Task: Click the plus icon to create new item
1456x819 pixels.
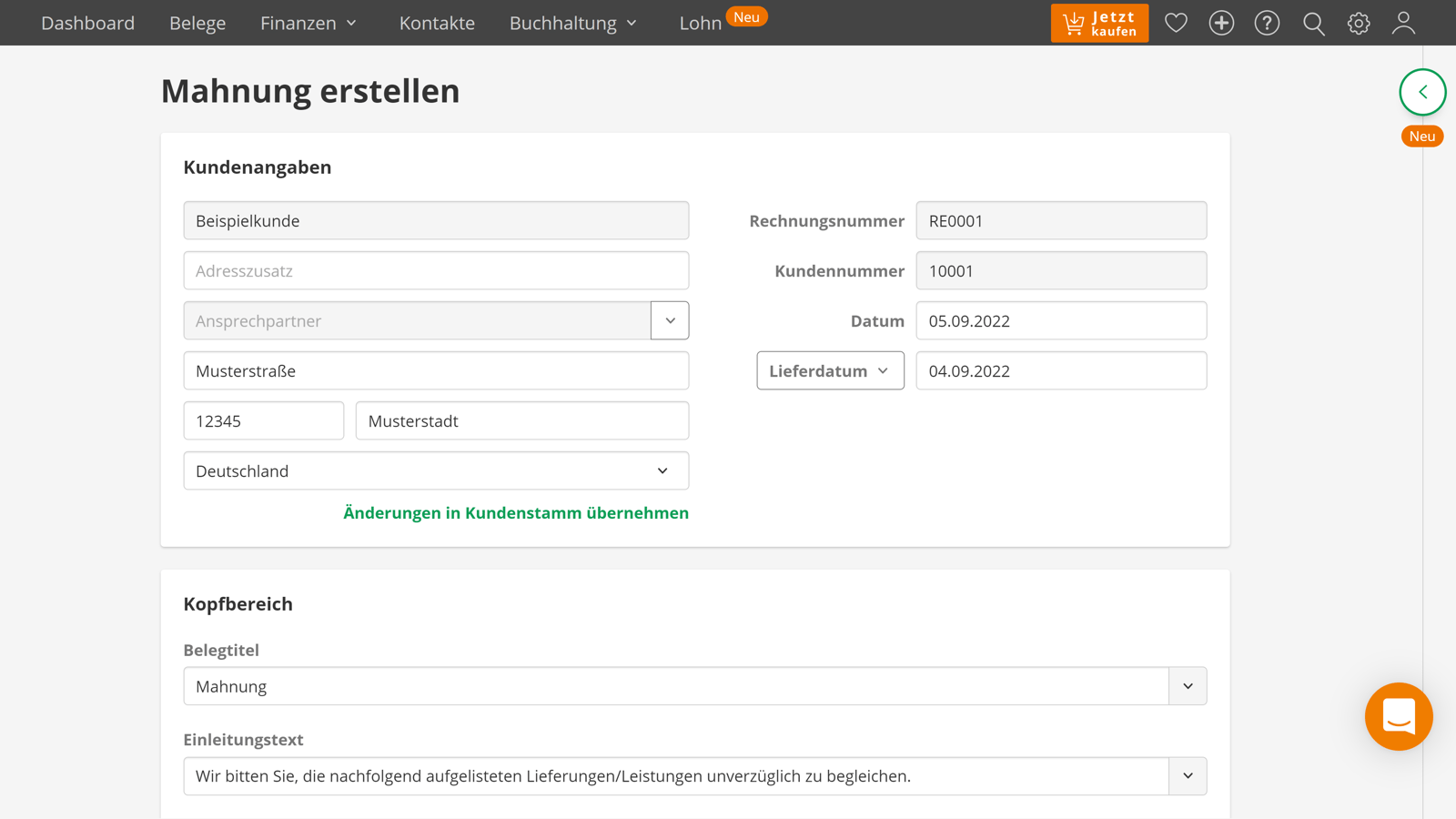Action: [1221, 23]
